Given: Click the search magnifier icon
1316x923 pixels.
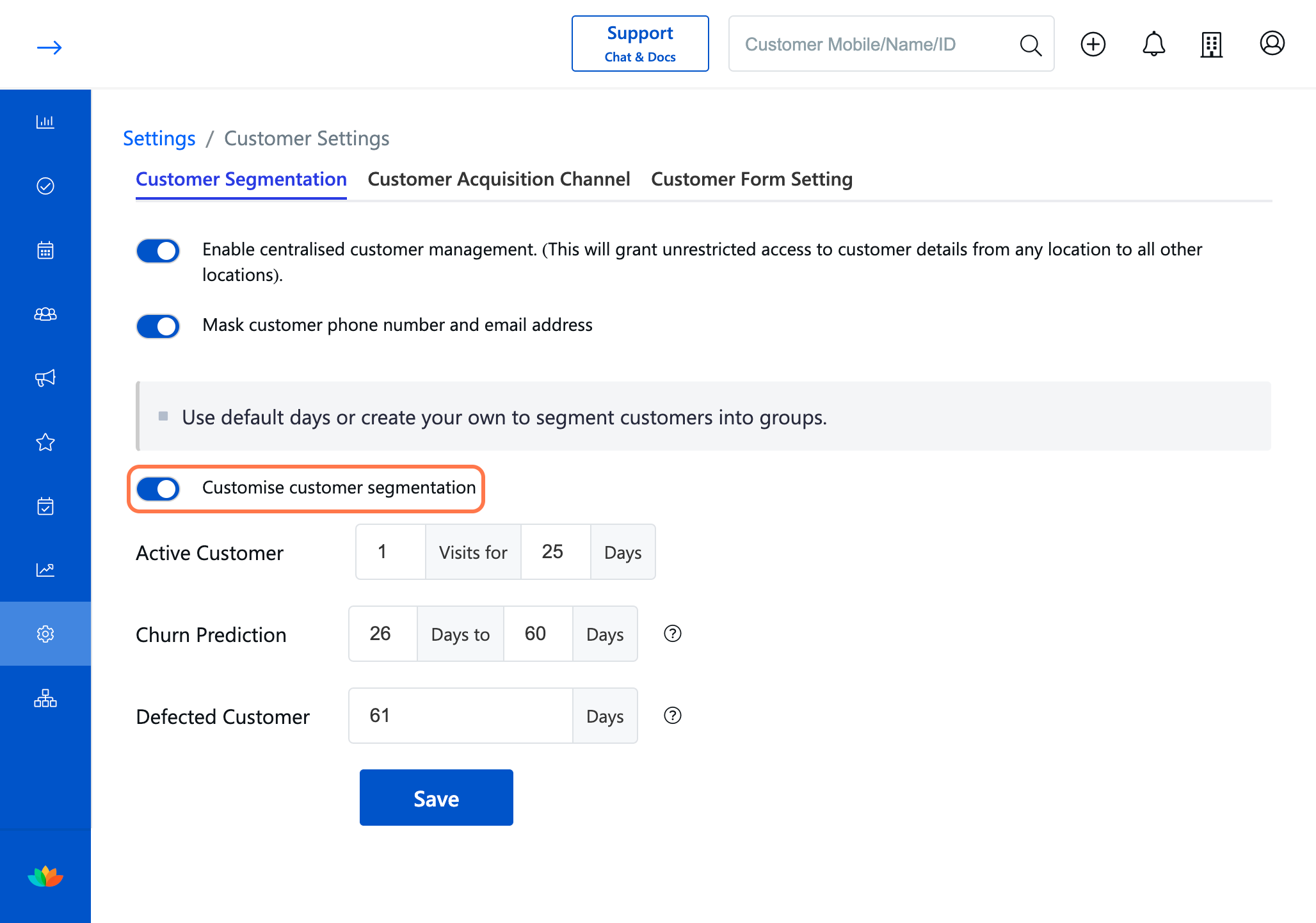Looking at the screenshot, I should point(1031,45).
